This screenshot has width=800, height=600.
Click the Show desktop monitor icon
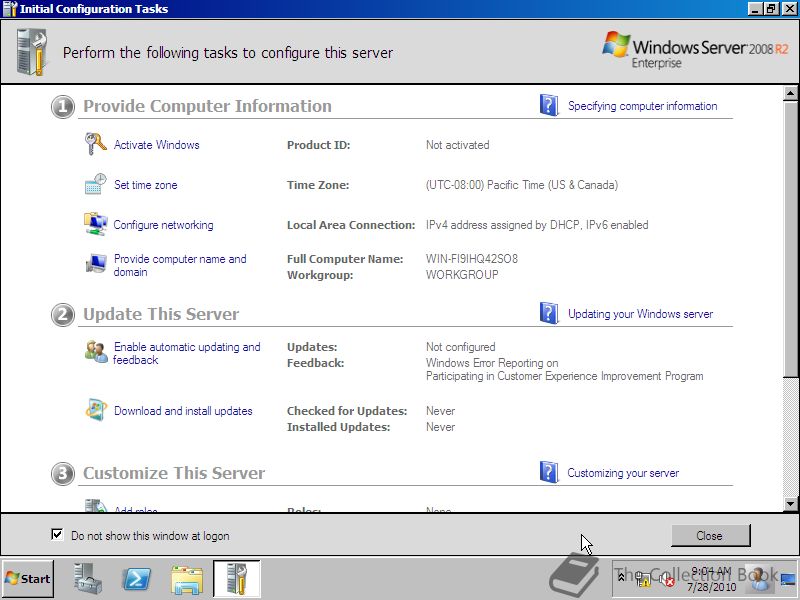(x=788, y=579)
